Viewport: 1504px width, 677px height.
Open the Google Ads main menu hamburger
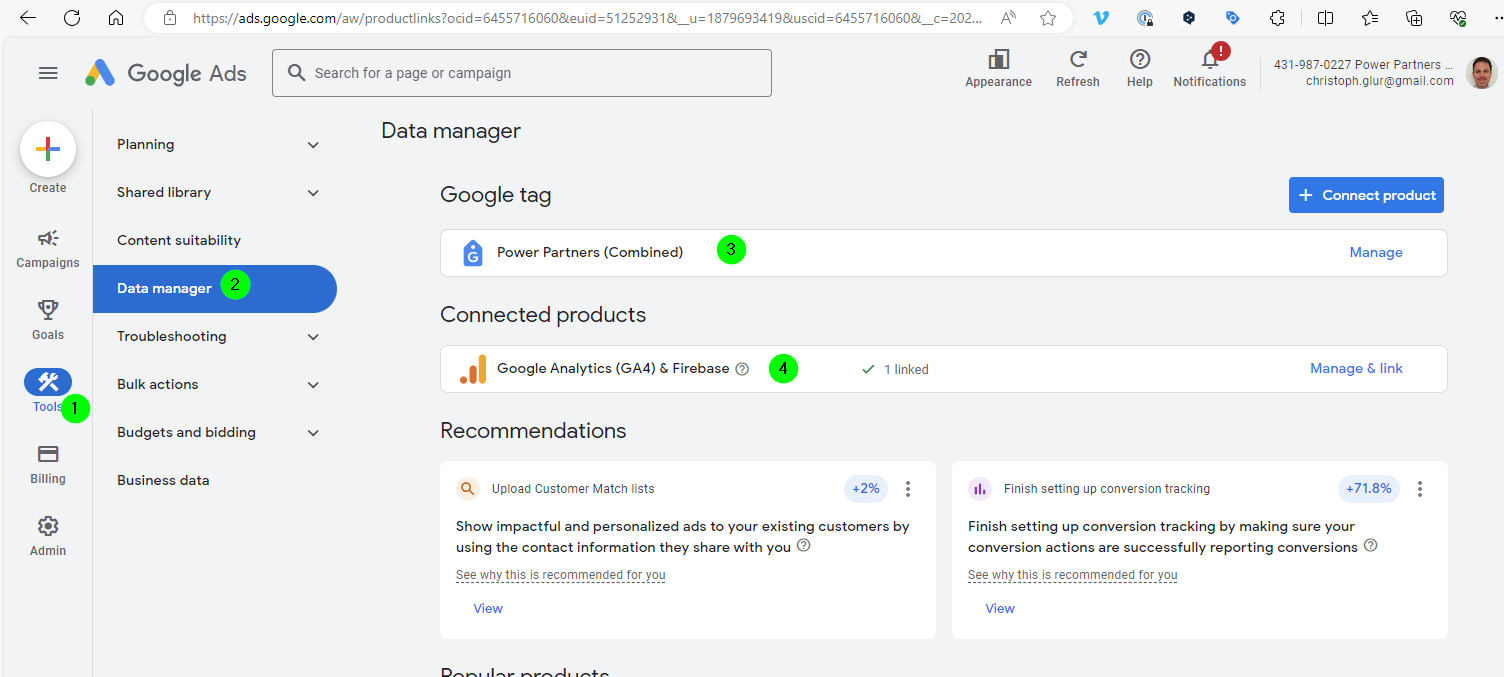tap(48, 73)
